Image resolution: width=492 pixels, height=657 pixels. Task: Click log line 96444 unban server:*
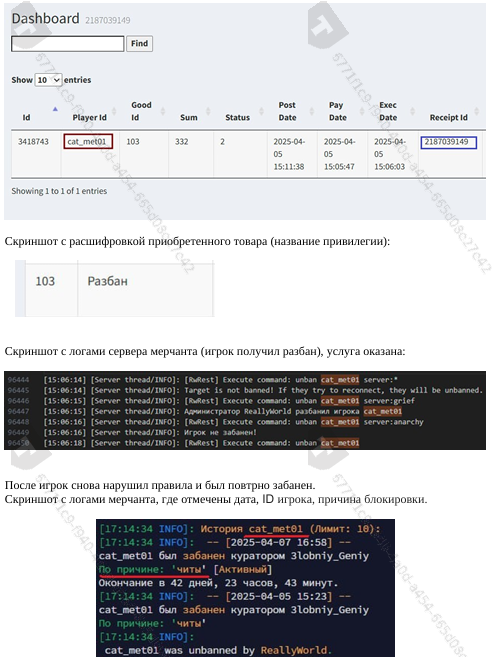pyautogui.click(x=220, y=380)
